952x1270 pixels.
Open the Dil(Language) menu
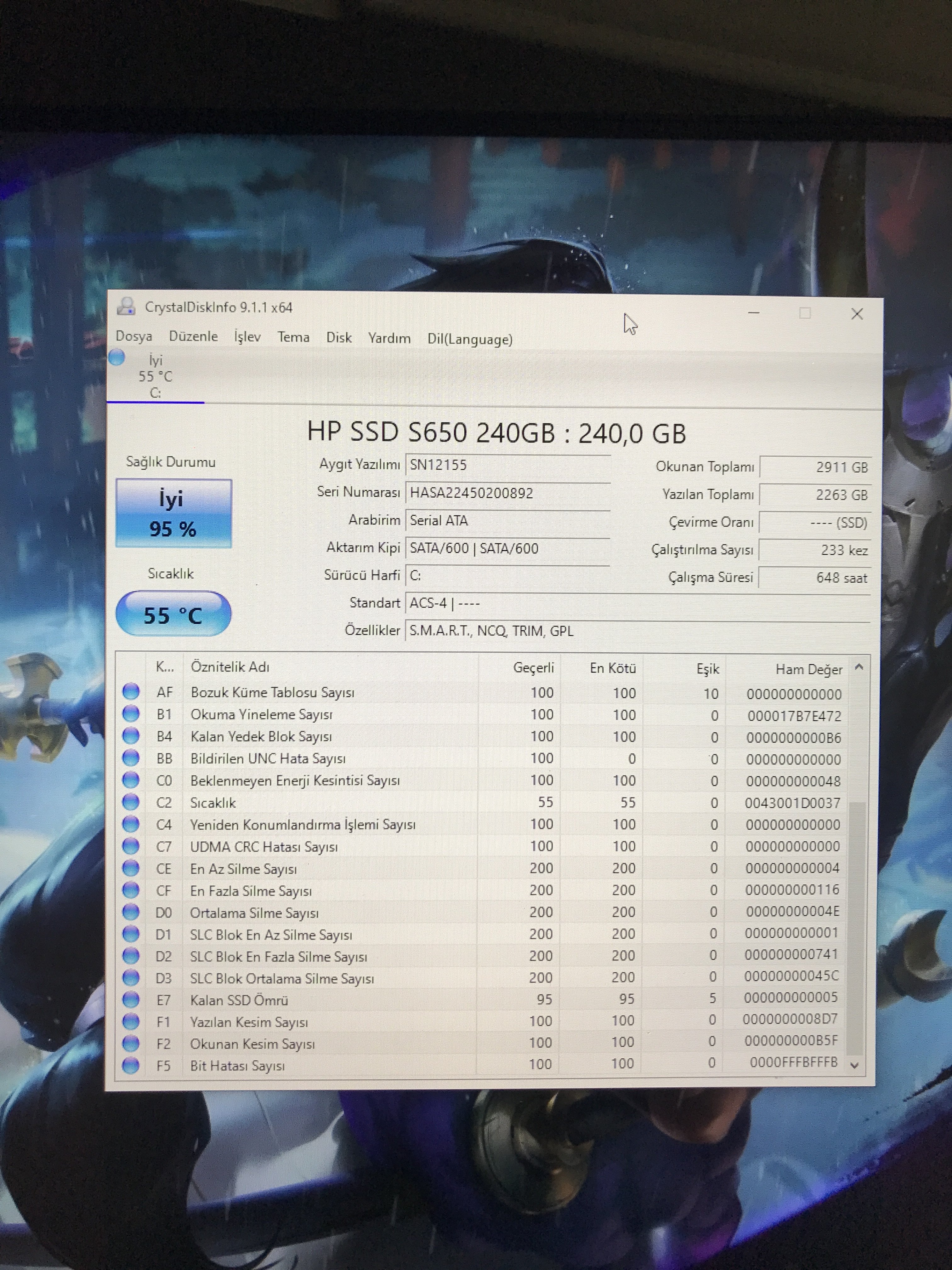469,339
